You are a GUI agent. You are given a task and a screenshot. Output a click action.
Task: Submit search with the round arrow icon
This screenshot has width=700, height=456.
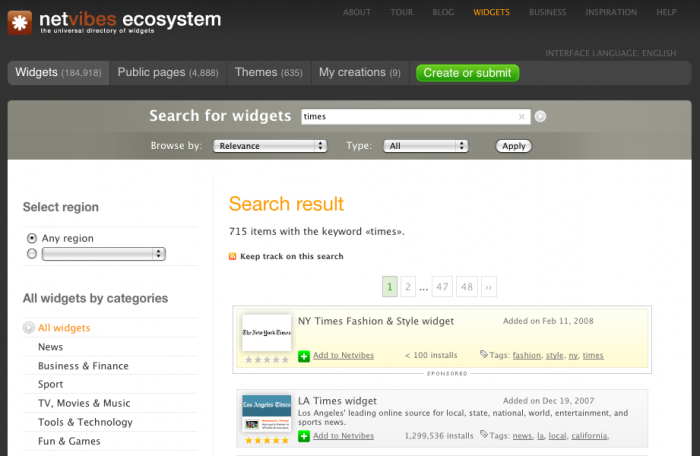tap(540, 117)
